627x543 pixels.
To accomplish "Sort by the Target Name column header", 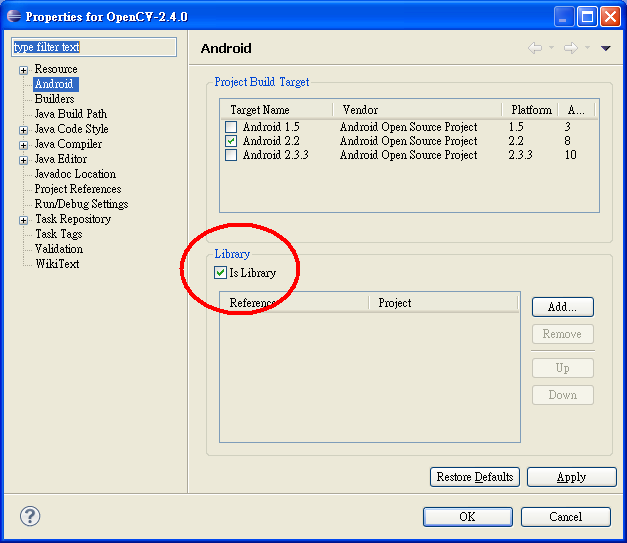I will point(277,110).
